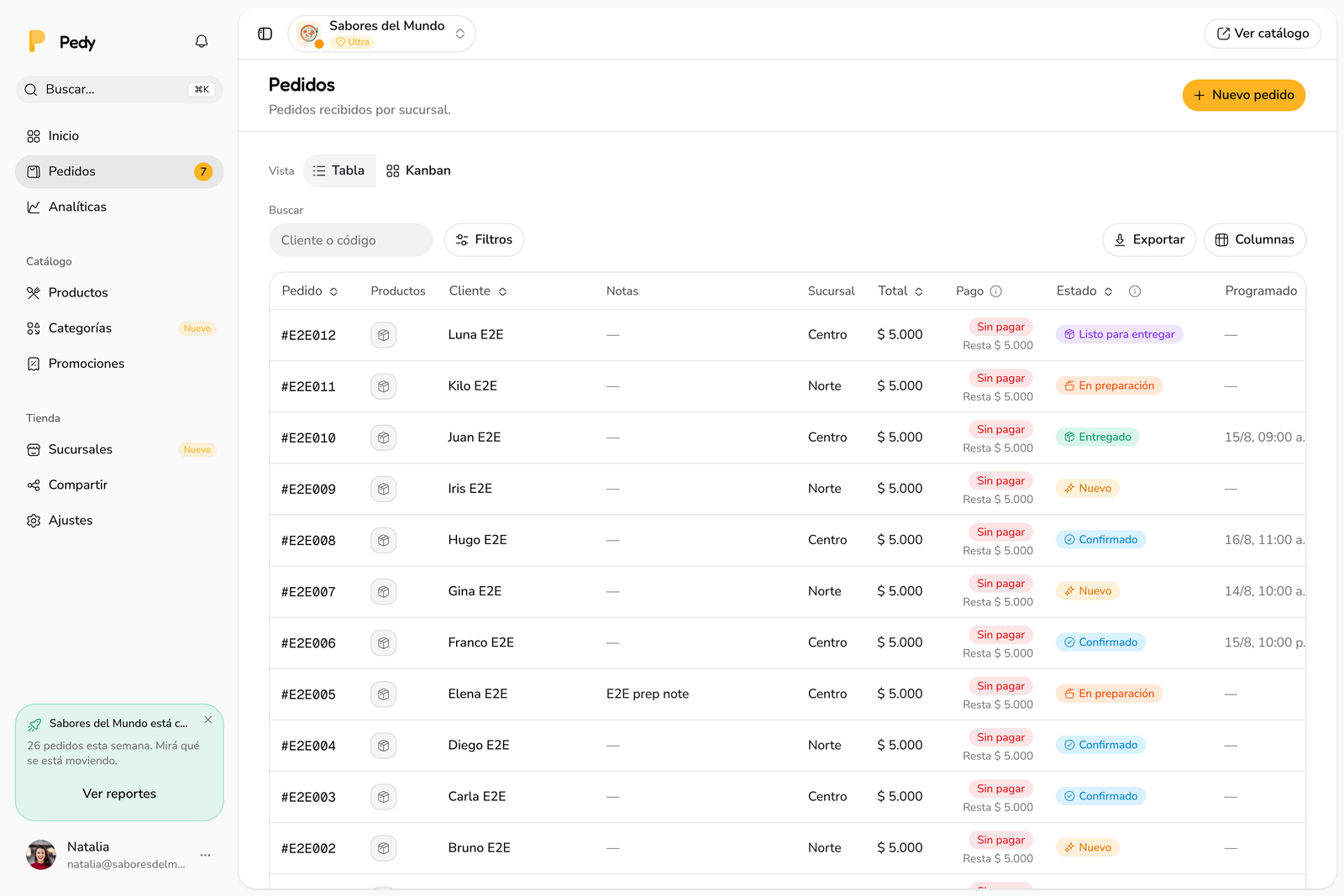Click the Nuevo pedido button

pos(1244,95)
